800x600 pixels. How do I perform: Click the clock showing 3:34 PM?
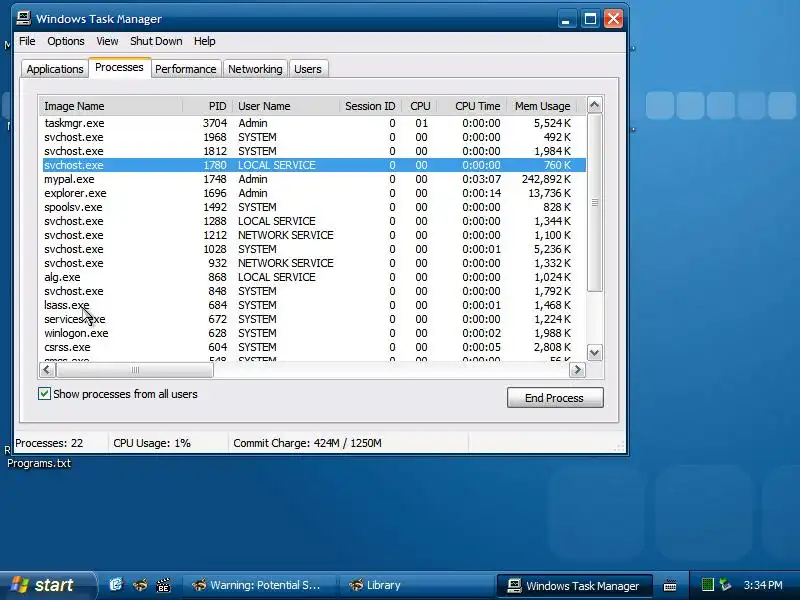click(x=763, y=585)
